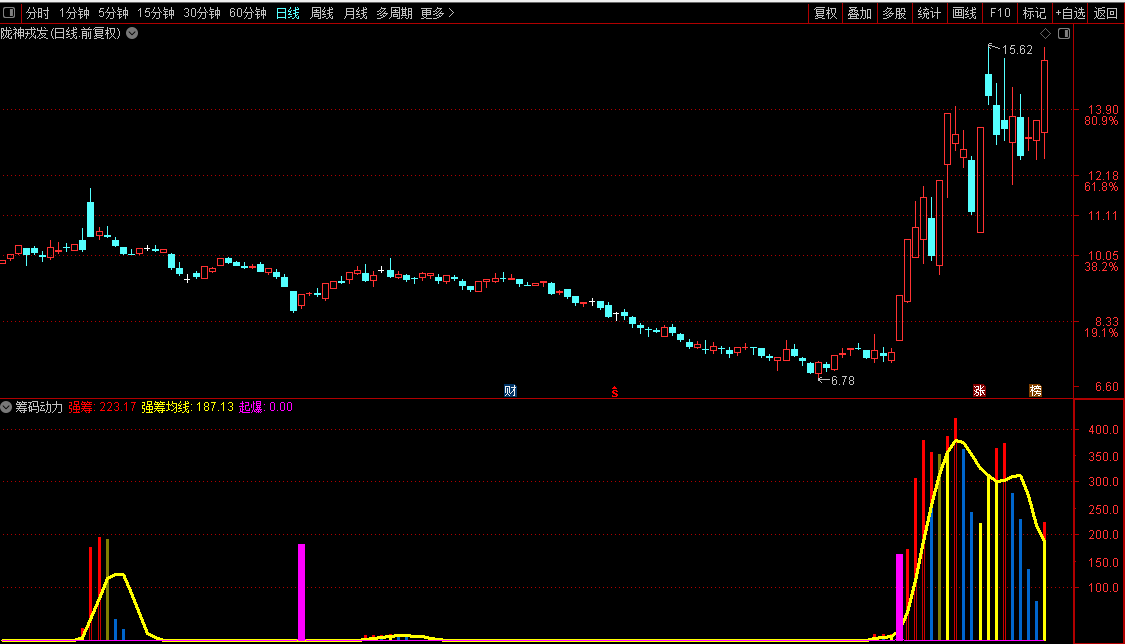Click the 200.0 indicator axis label
The image size is (1125, 644).
point(1103,534)
